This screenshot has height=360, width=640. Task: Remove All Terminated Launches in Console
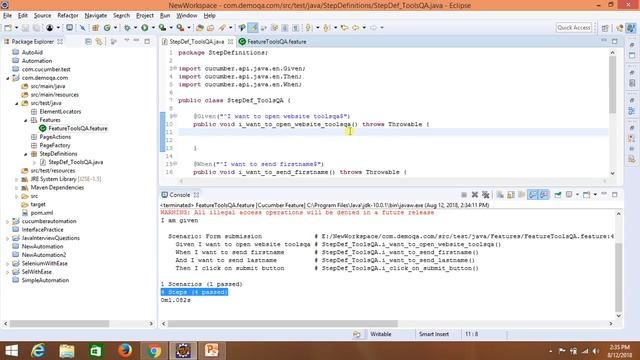click(x=486, y=195)
